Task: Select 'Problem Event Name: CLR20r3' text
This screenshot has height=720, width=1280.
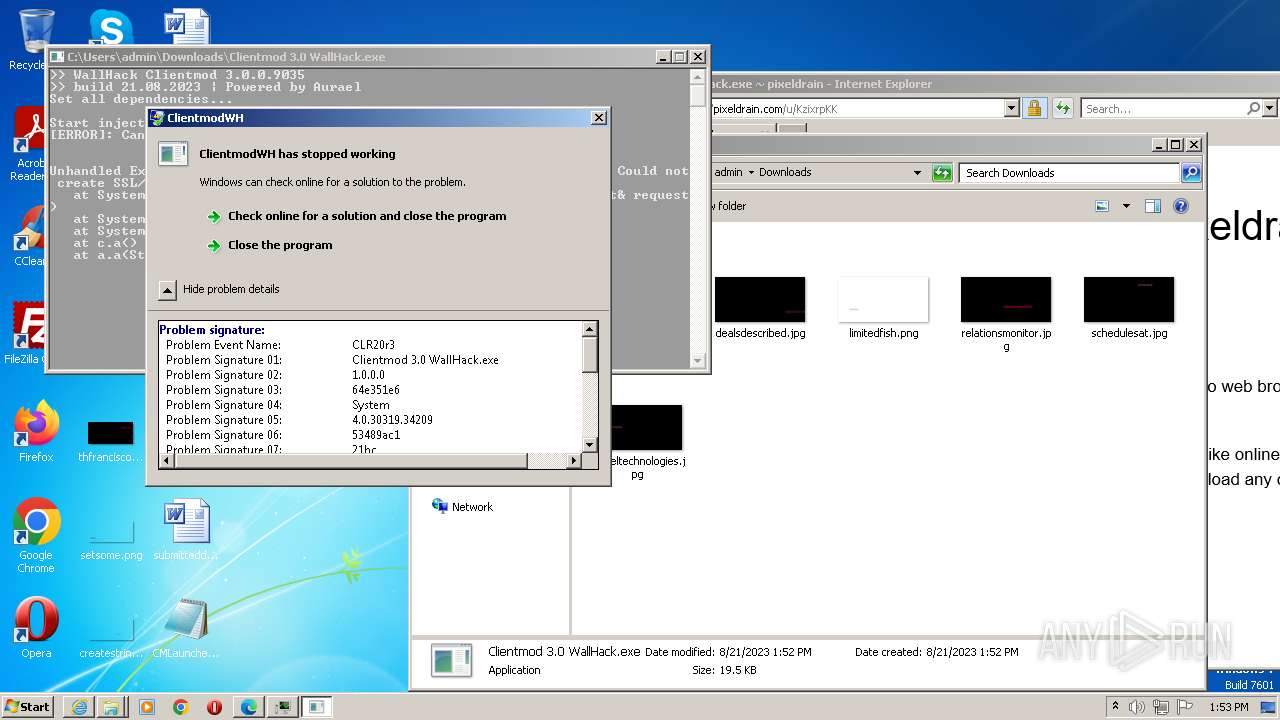Action: coord(280,345)
